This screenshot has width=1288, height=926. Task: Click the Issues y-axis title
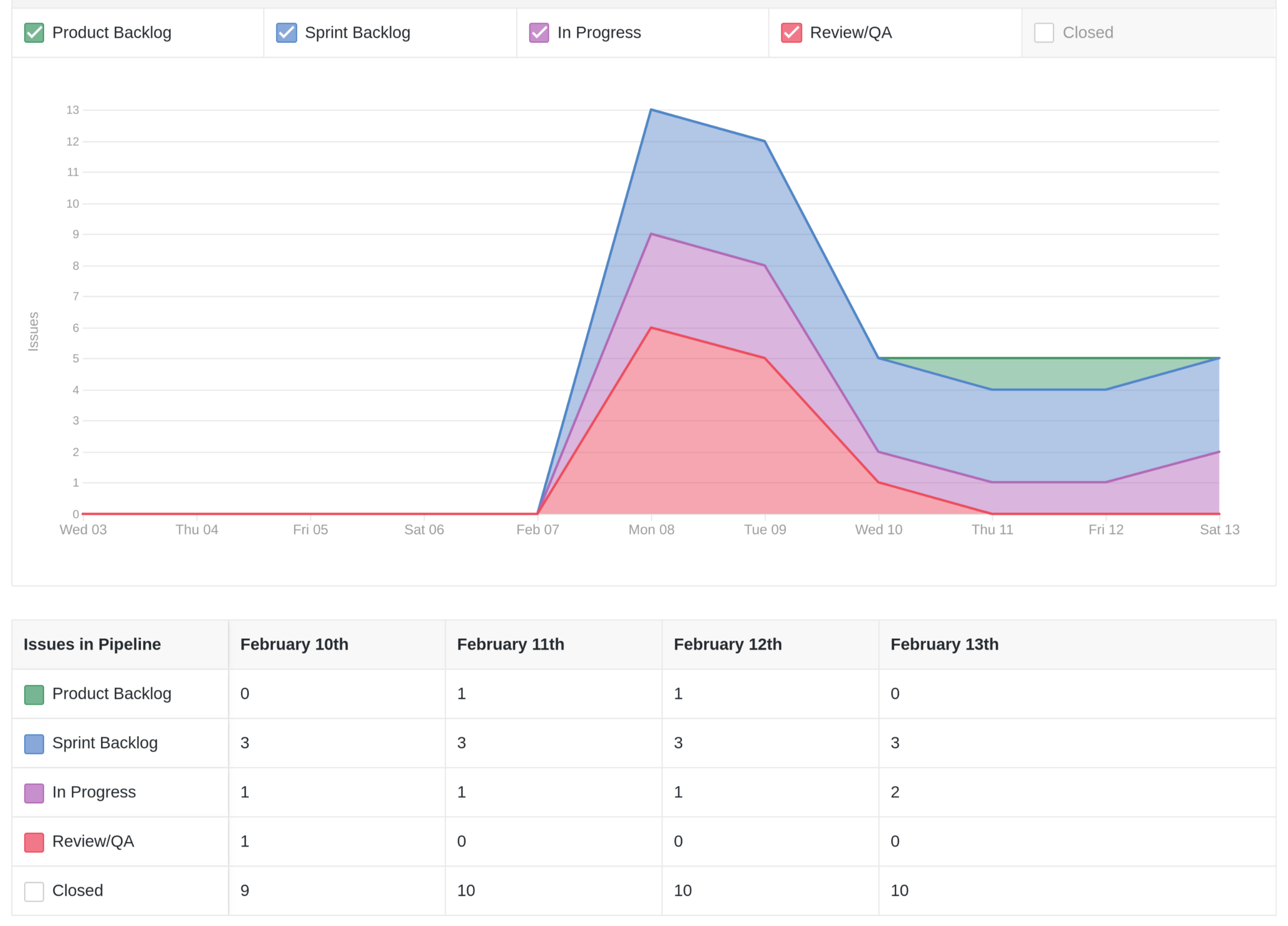pos(33,332)
